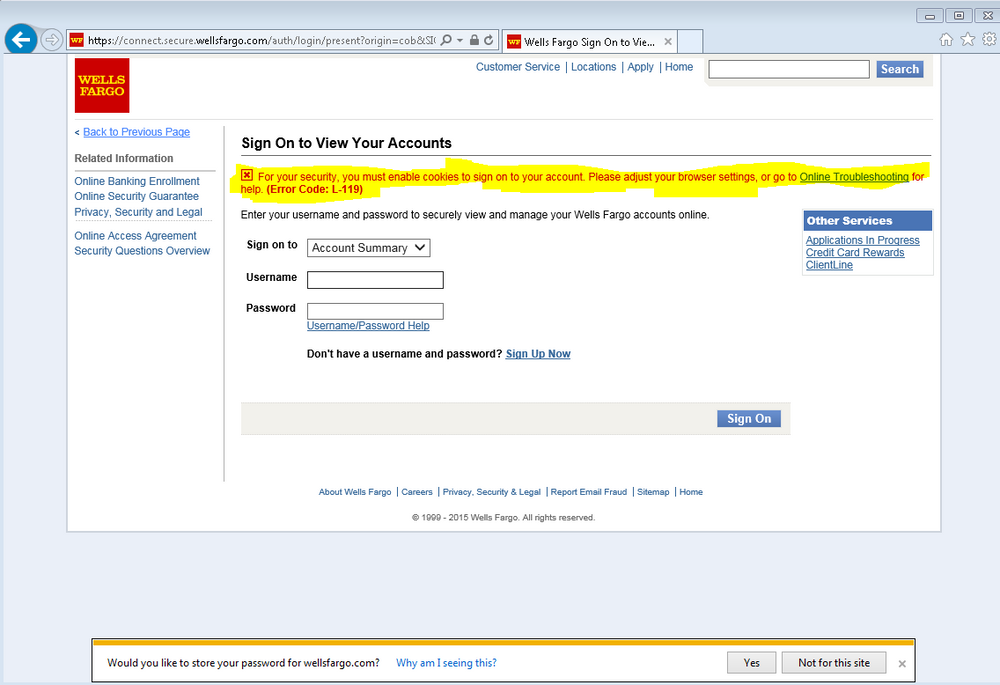The width and height of the screenshot is (1000, 685).
Task: Click the Other Services heading
Action: click(849, 221)
